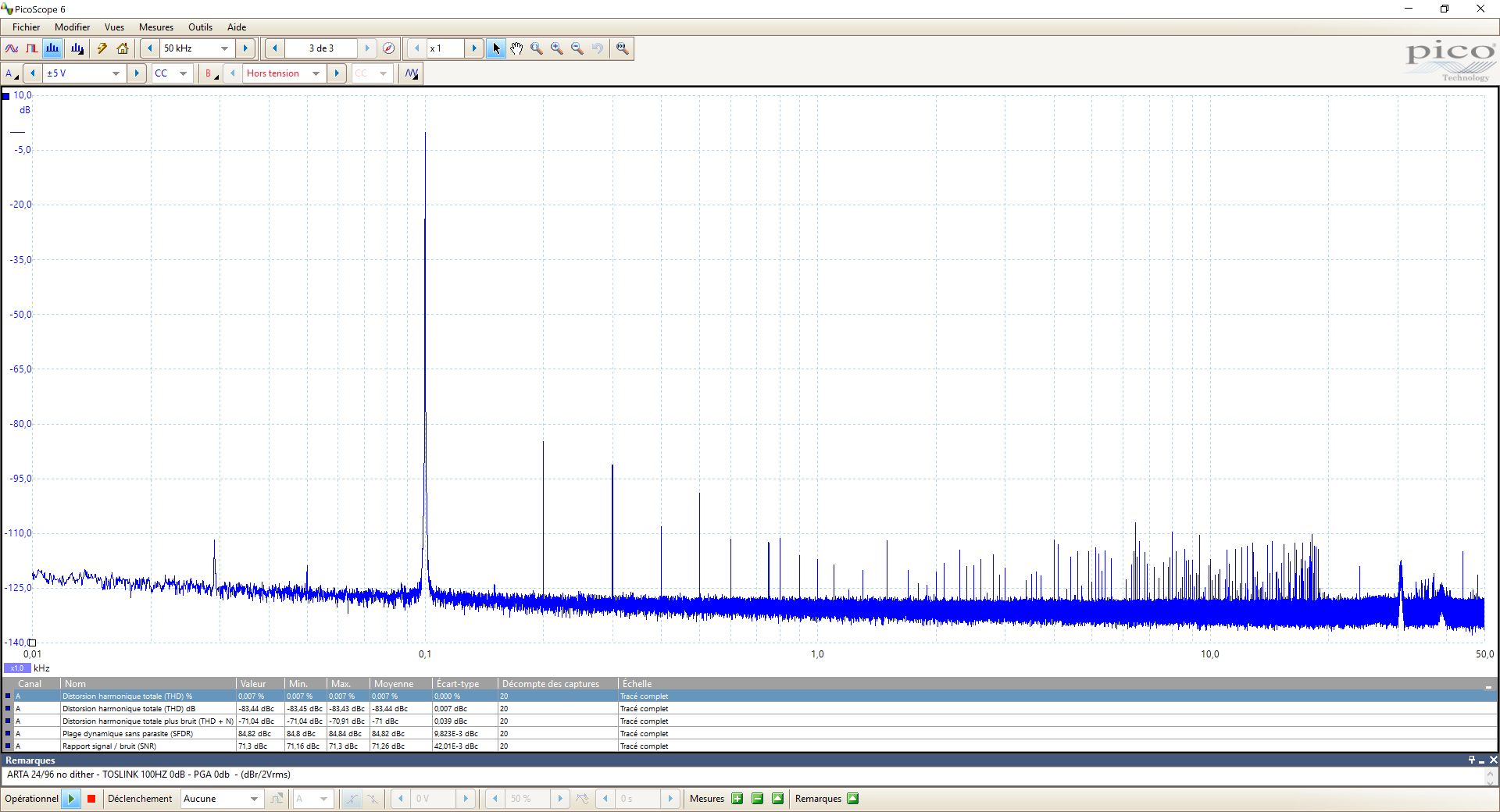Select the hand pan tool
1500x812 pixels.
516,48
